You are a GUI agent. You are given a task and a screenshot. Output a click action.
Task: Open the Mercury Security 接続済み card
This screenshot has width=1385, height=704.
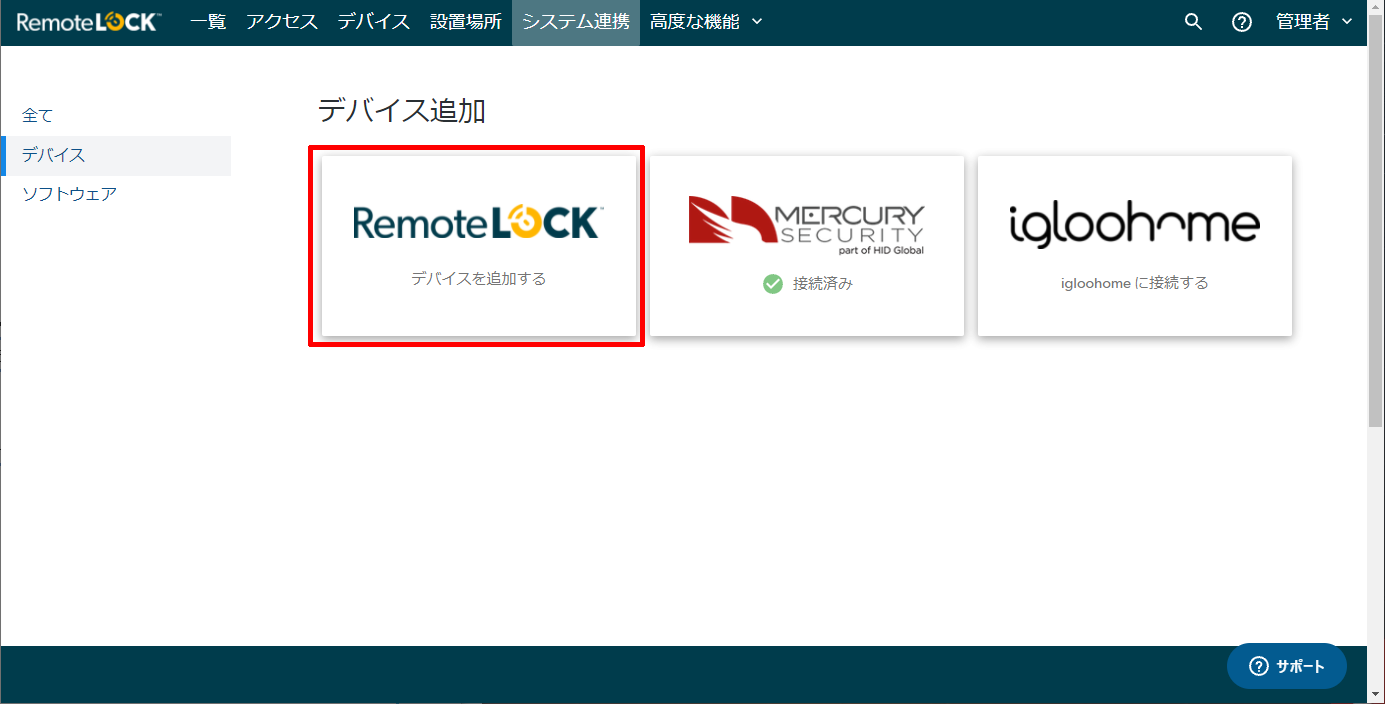807,246
